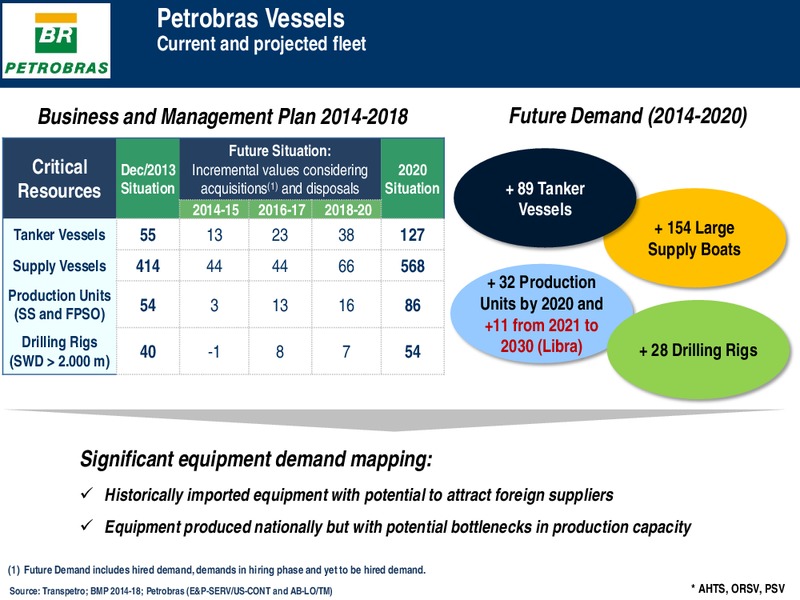
Task: Click heading 'Business and Management Plan 2014-2018'
Action: coord(223,116)
